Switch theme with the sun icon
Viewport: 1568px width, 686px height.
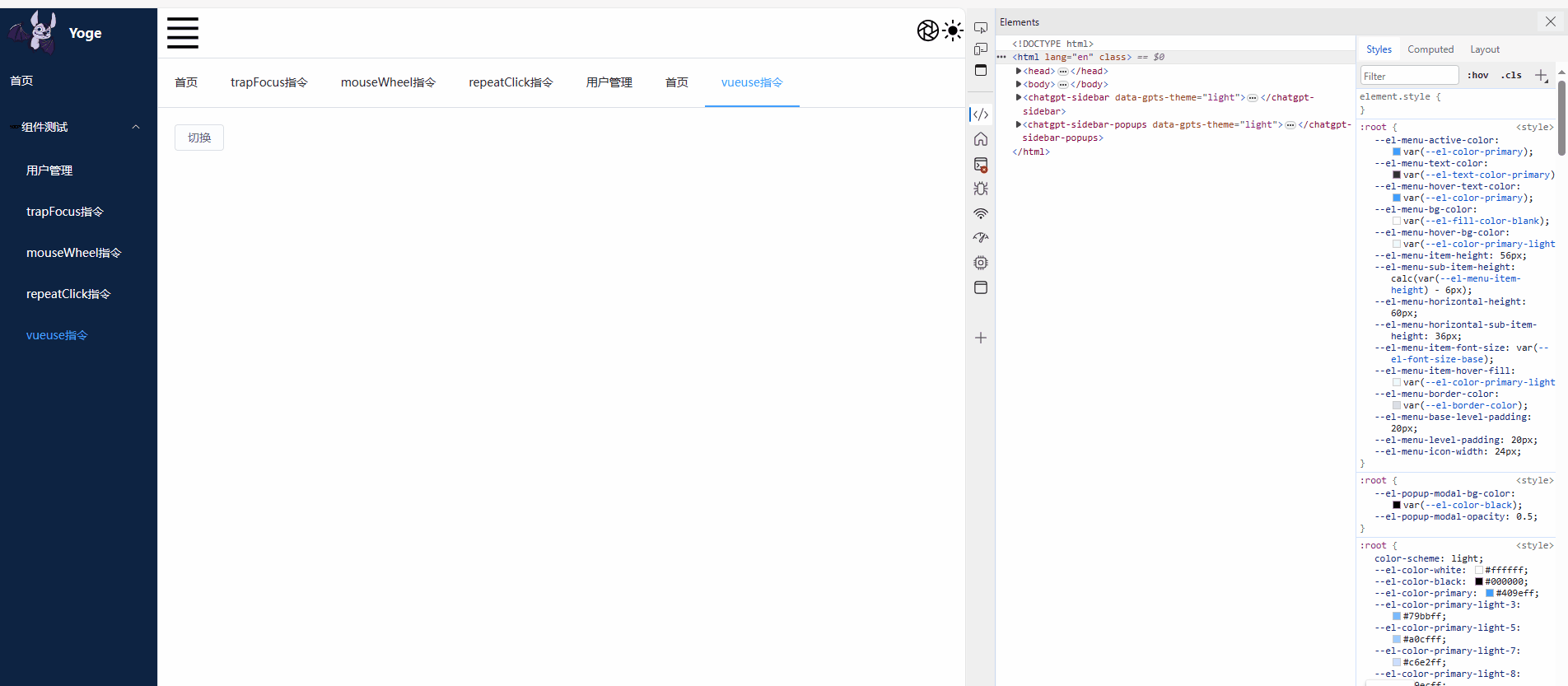pyautogui.click(x=953, y=30)
